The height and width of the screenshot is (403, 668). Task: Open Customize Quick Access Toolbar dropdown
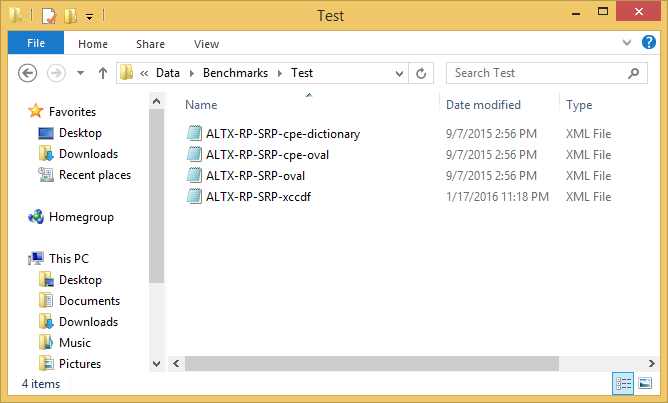click(x=89, y=17)
